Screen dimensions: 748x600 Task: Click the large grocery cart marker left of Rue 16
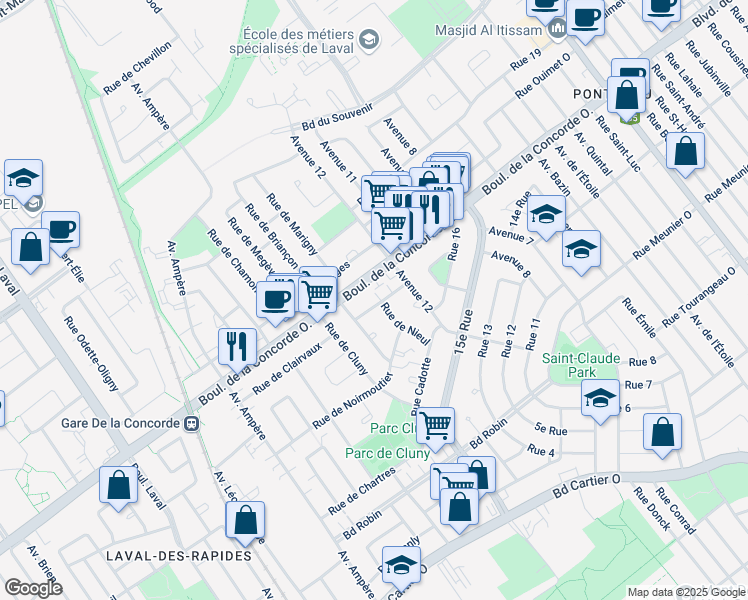coord(391,226)
